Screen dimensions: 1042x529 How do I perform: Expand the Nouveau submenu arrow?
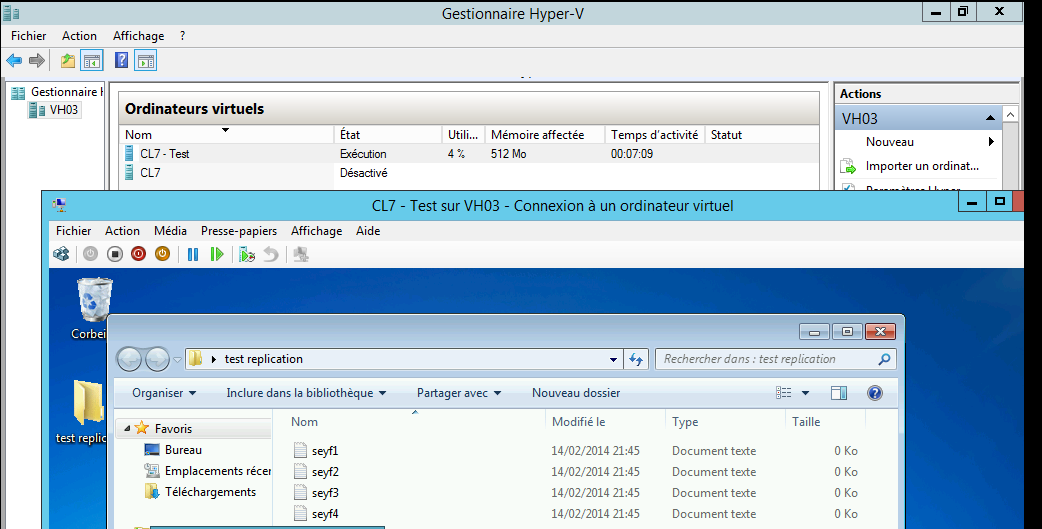[991, 142]
